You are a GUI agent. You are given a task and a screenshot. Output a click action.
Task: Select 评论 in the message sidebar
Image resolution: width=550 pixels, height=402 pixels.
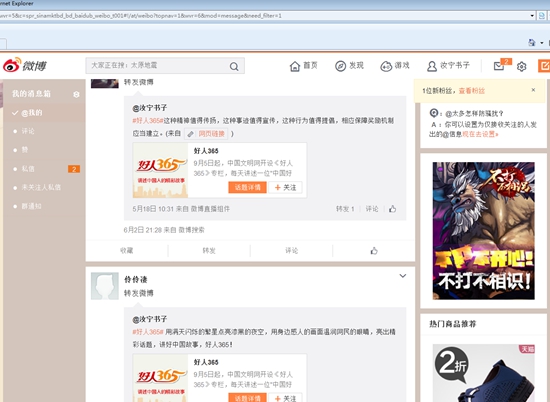click(x=28, y=131)
